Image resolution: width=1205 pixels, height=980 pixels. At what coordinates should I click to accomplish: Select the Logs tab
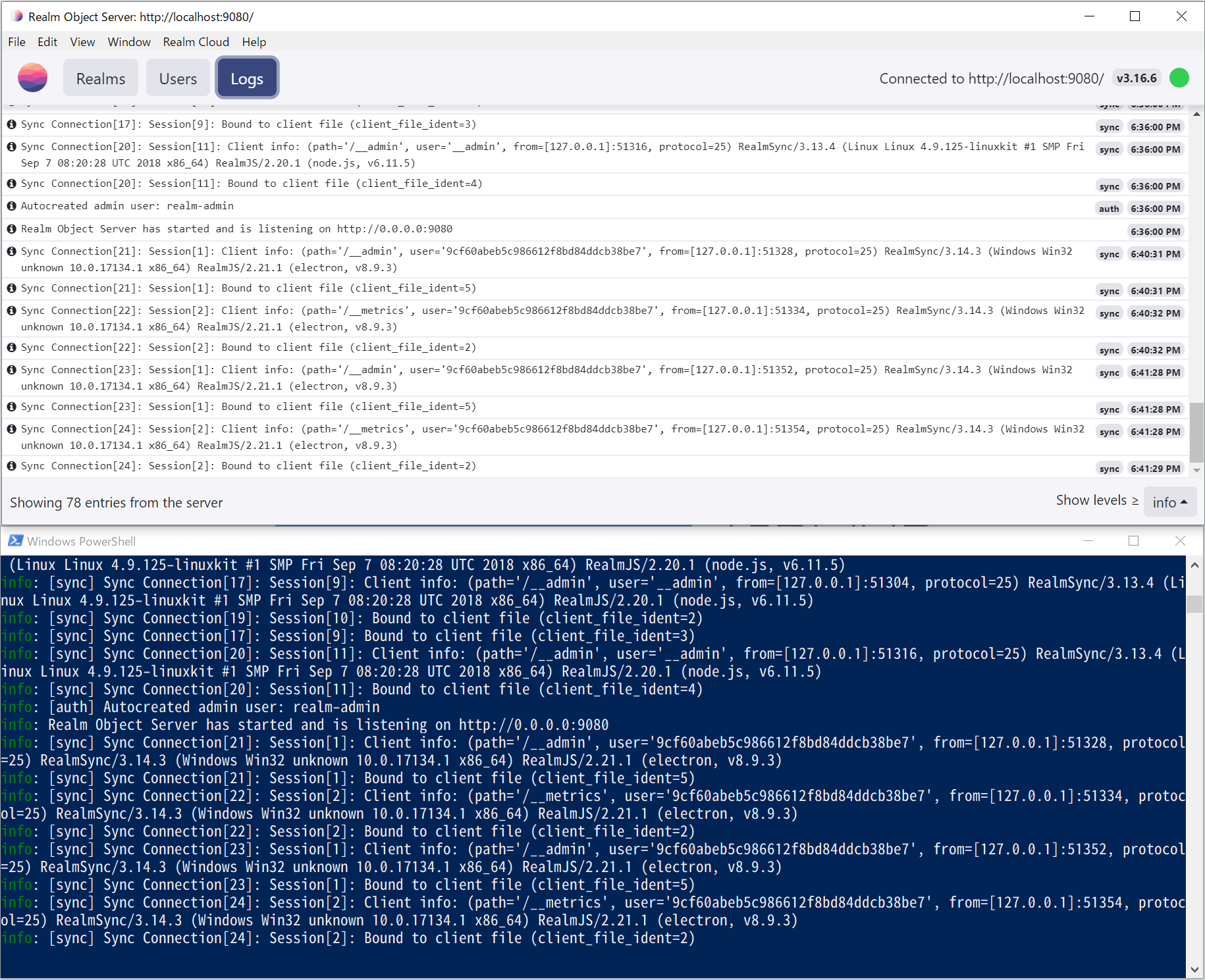pos(247,78)
